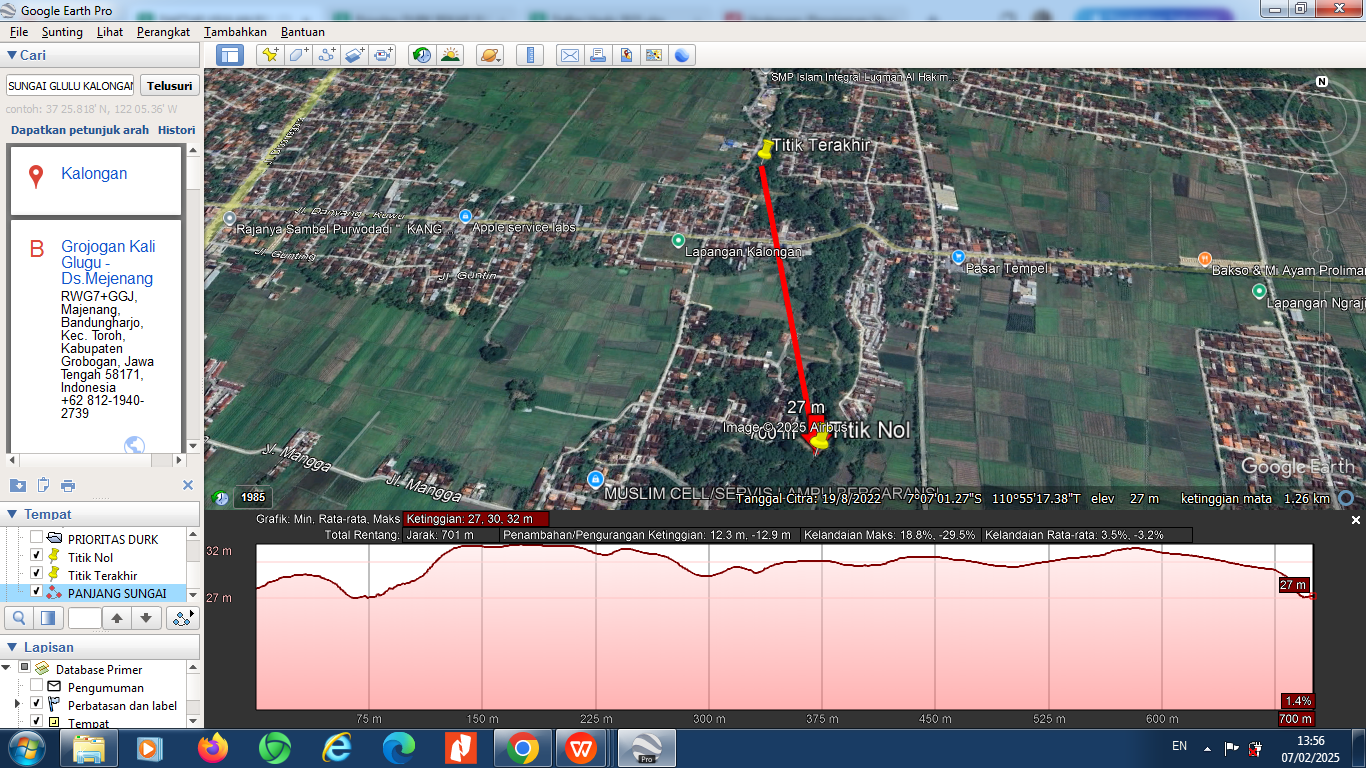
Task: Open the ruler measuring tool
Action: coord(530,55)
